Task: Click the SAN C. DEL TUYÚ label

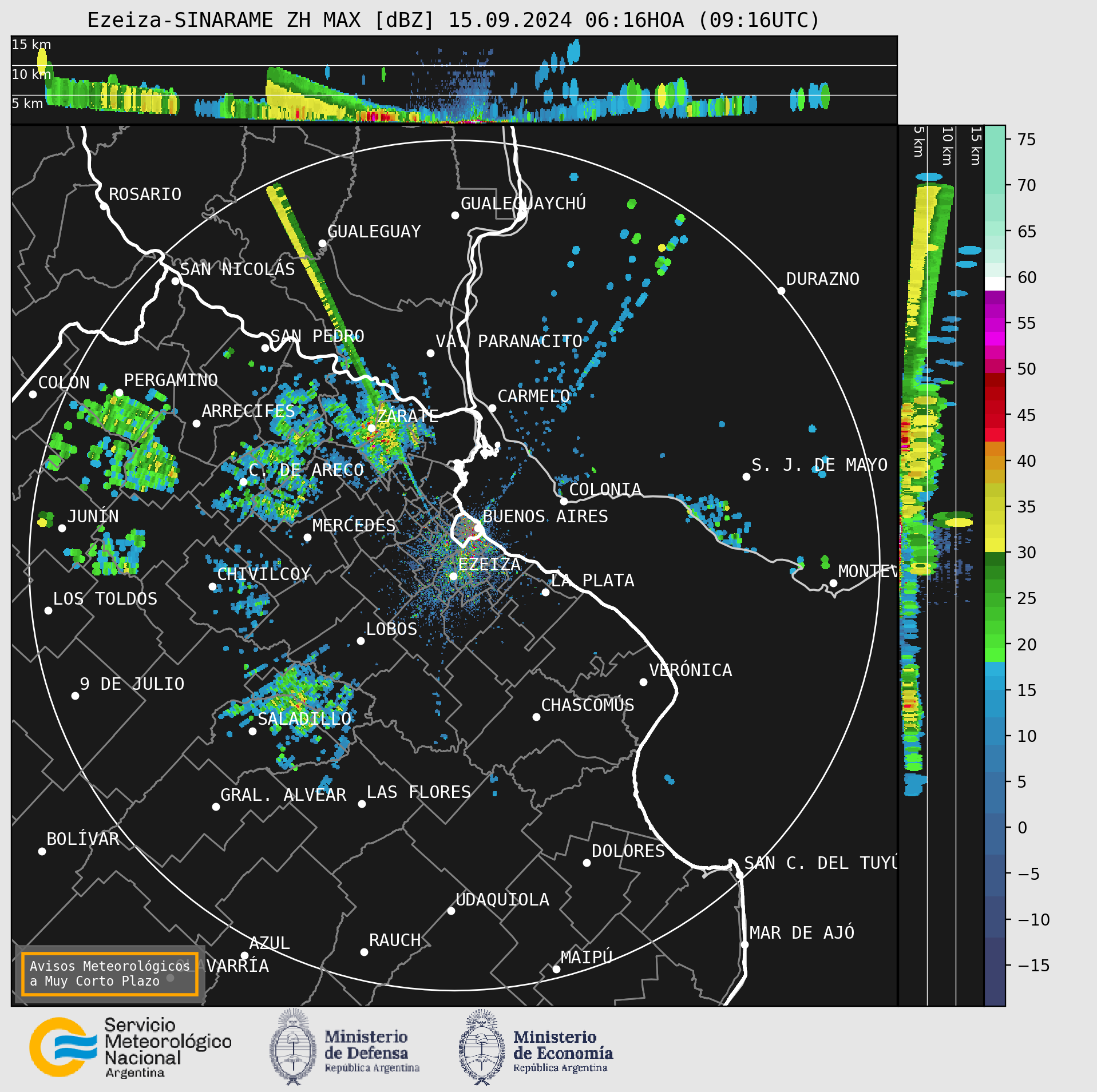Action: (820, 863)
